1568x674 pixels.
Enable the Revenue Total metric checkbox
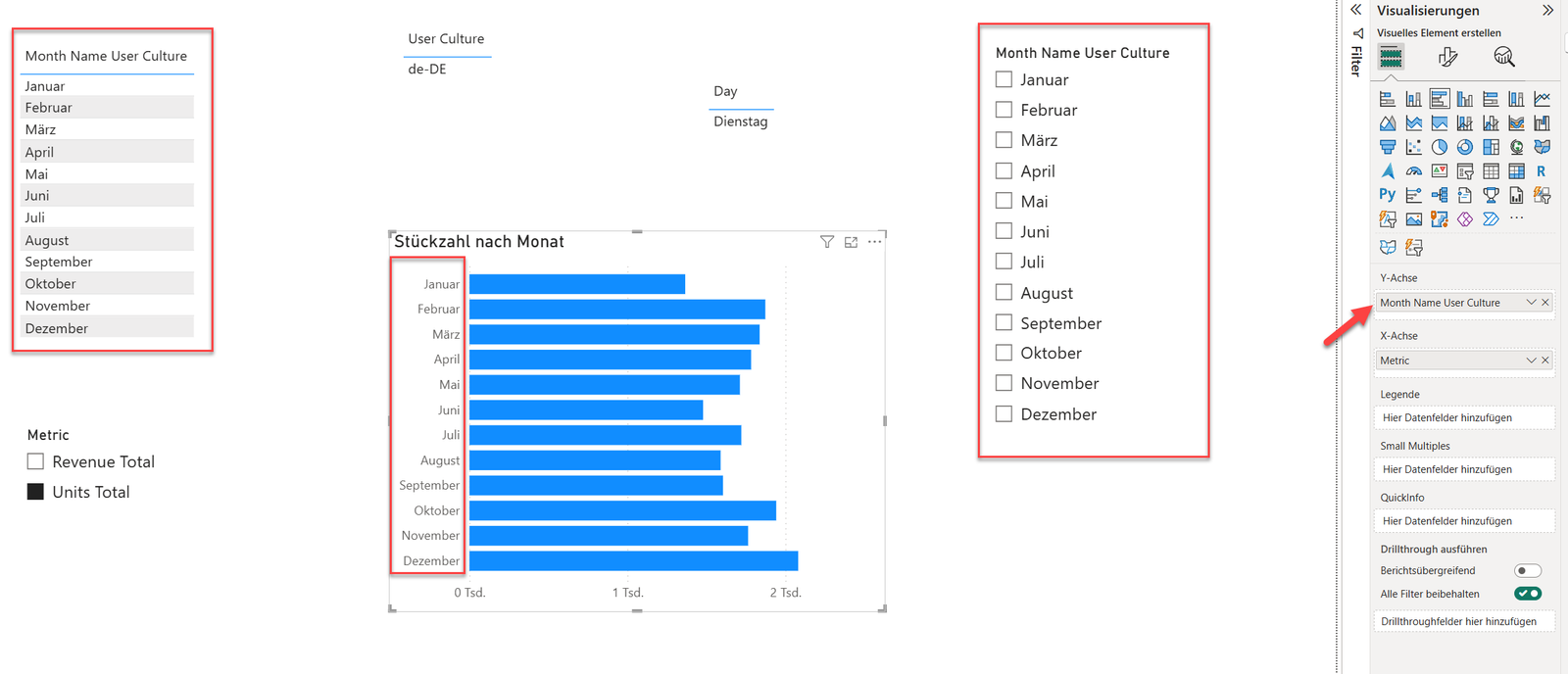click(x=35, y=460)
